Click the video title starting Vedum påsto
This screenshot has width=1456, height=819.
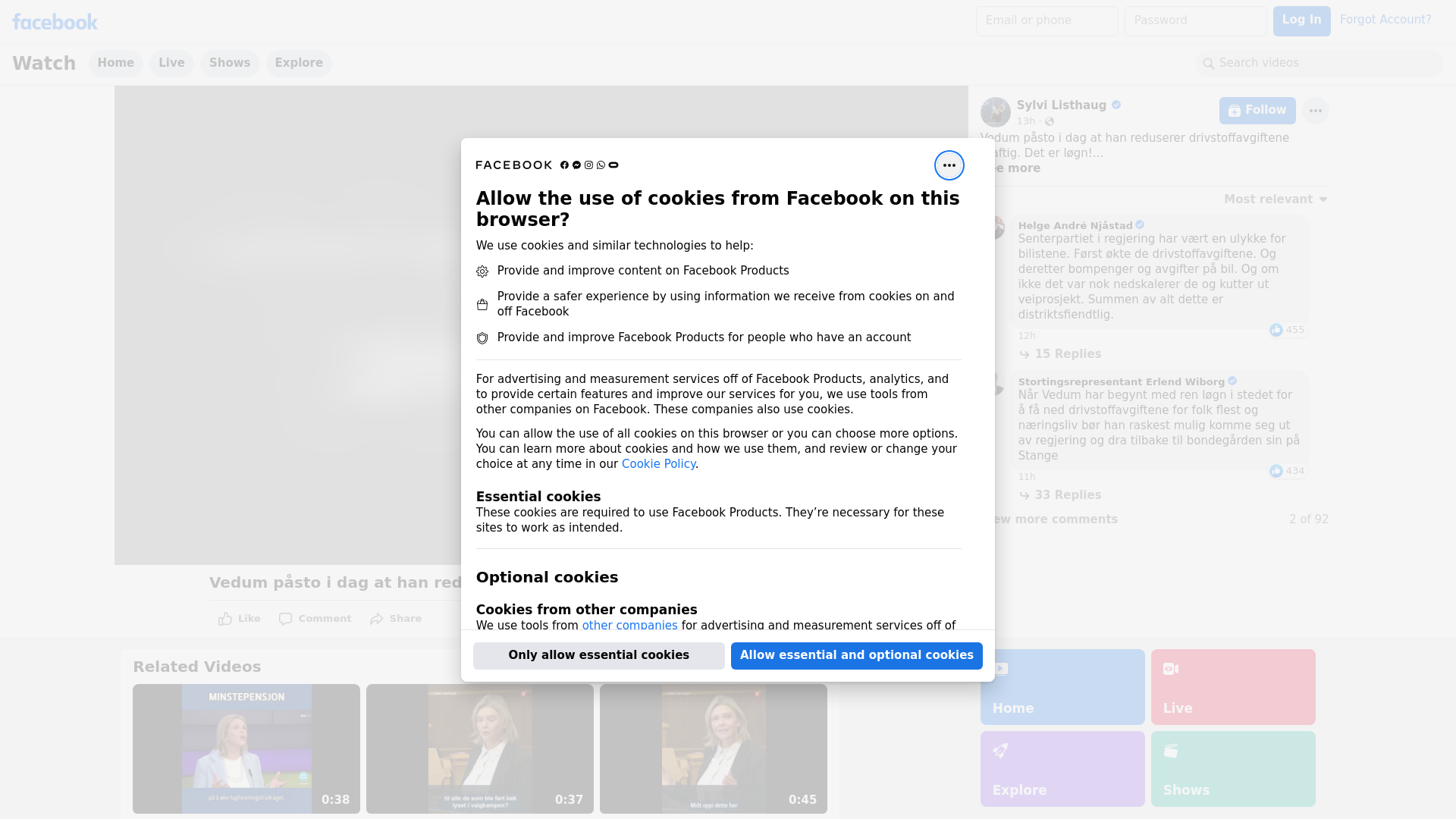pos(335,583)
